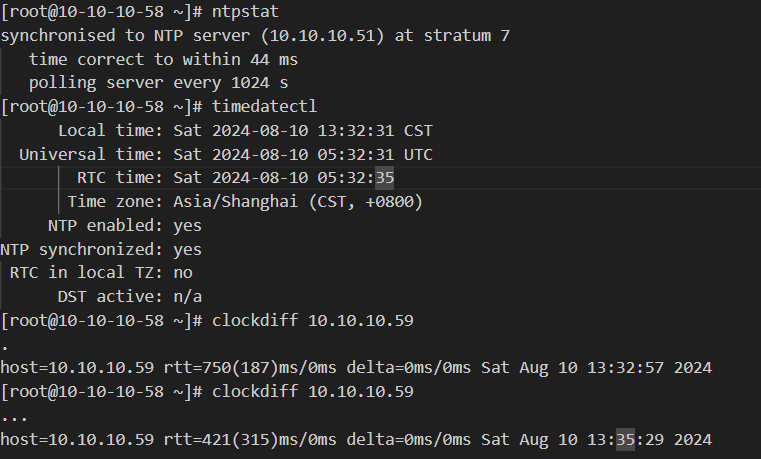The image size is (761, 459).
Task: Click the second clockdiff 10.10.10.59 command
Action: (313, 392)
